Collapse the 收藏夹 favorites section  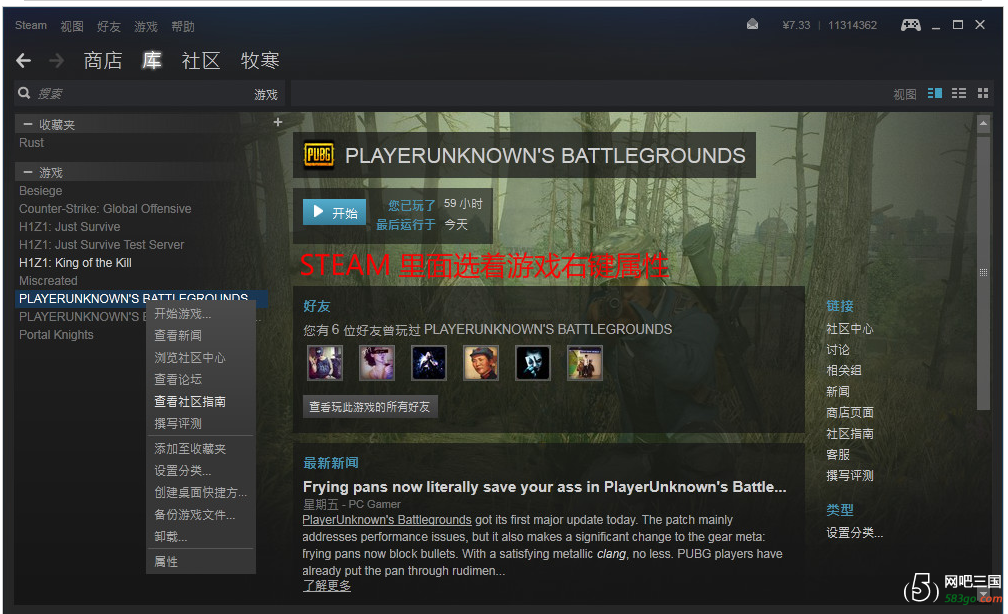[x=28, y=124]
